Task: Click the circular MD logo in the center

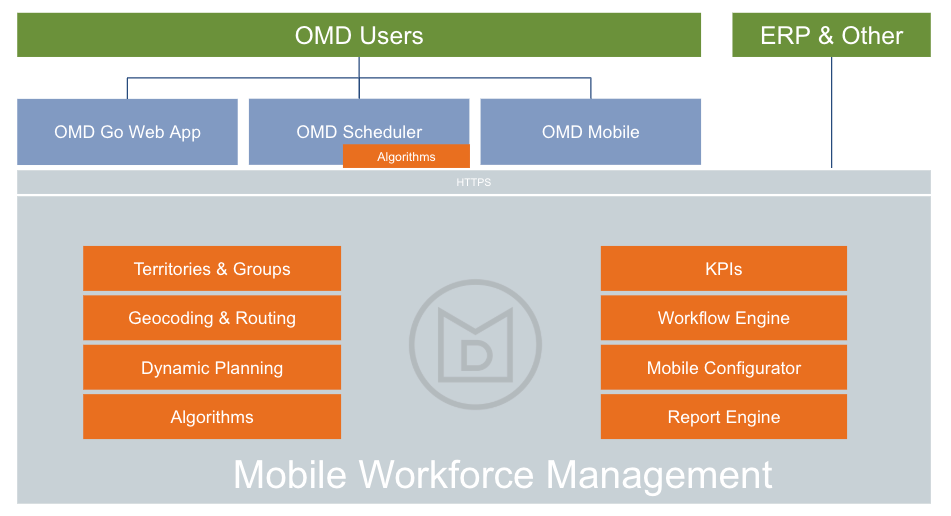Action: [x=475, y=343]
